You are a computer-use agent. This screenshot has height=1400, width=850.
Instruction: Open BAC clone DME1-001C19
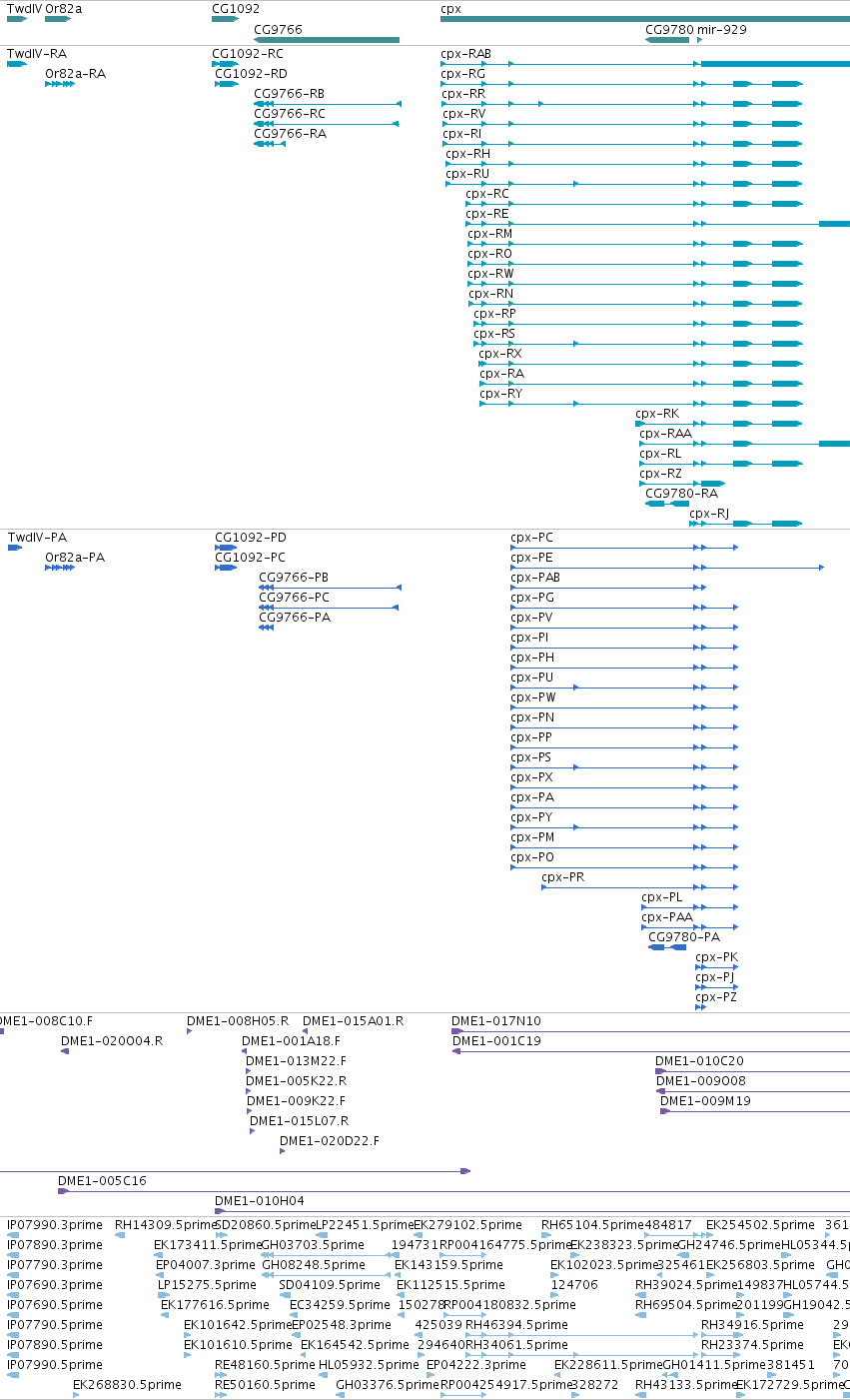[x=496, y=1041]
